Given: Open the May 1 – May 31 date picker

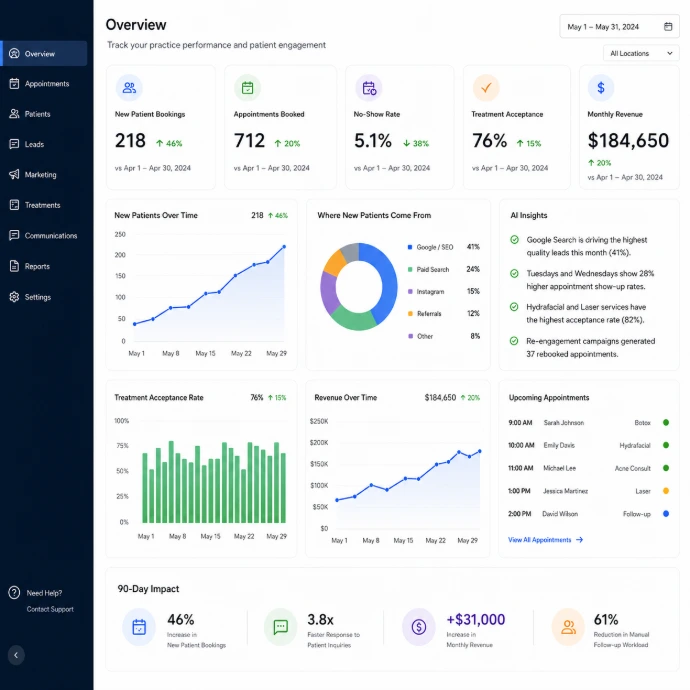Looking at the screenshot, I should point(619,27).
